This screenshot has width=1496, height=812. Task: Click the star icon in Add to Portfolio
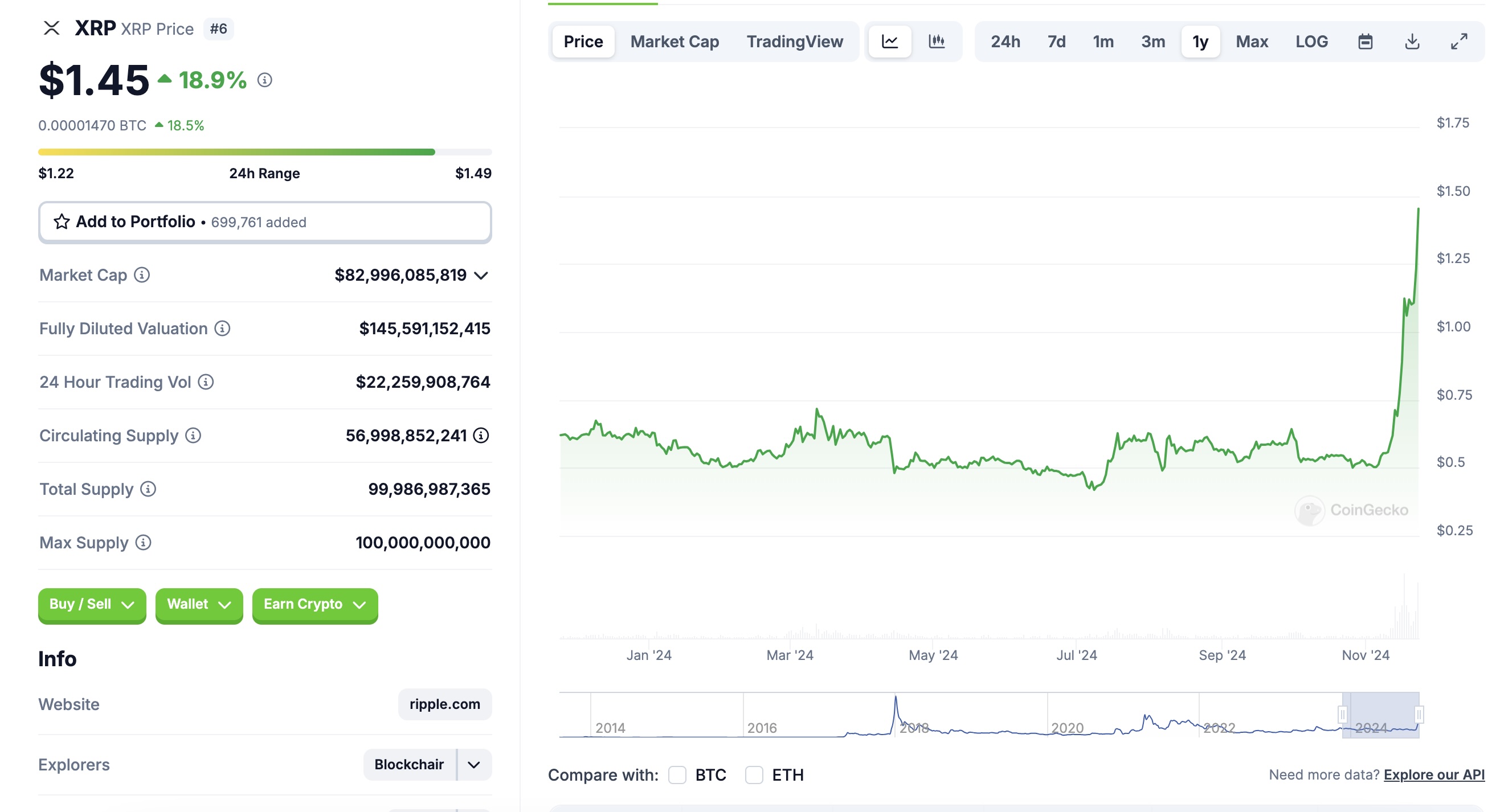pyautogui.click(x=62, y=222)
